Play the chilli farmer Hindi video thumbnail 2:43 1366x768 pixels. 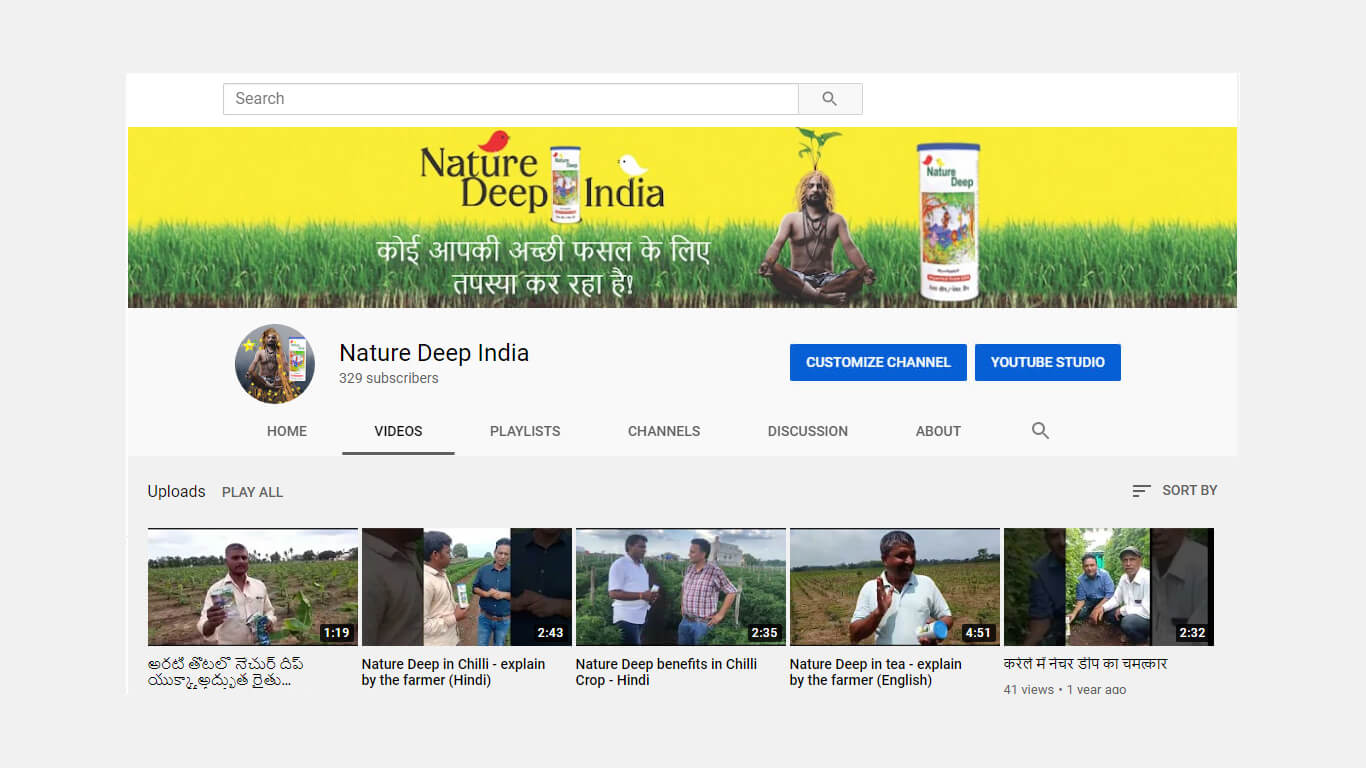tap(467, 587)
